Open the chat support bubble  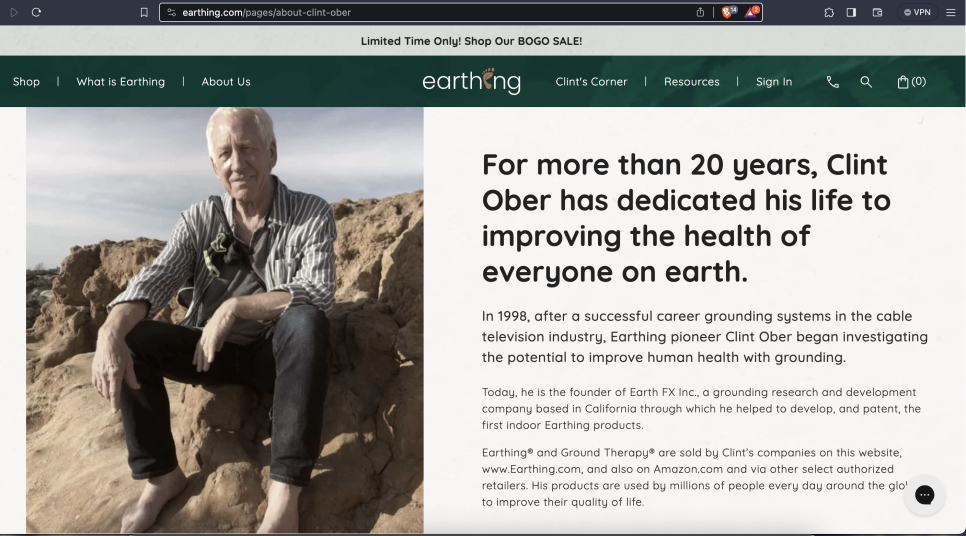(924, 495)
